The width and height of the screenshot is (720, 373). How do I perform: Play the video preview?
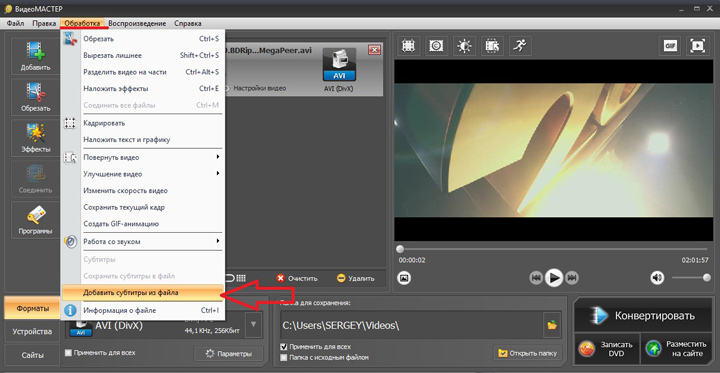pos(554,277)
